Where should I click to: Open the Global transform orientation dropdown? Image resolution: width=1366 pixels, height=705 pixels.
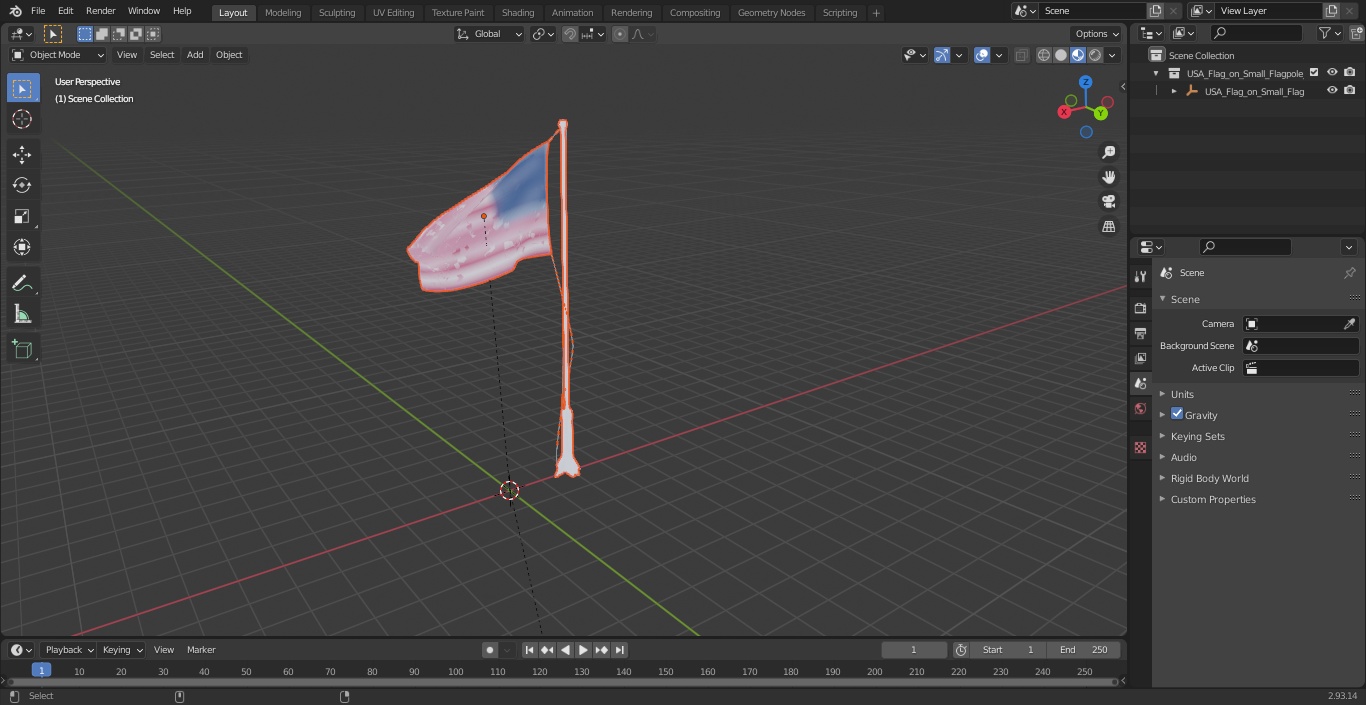[x=490, y=34]
